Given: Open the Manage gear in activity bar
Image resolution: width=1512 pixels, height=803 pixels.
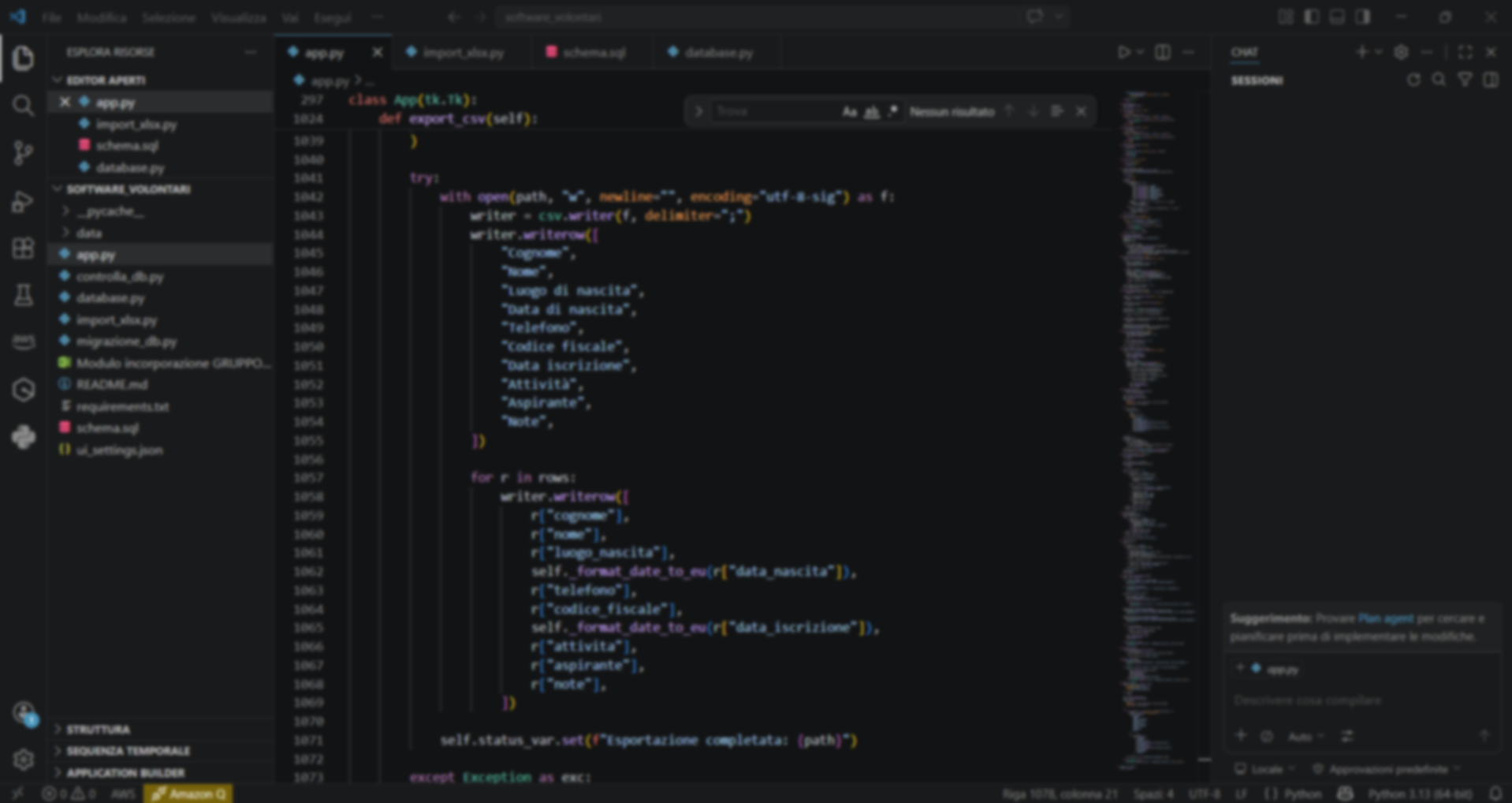Looking at the screenshot, I should pyautogui.click(x=24, y=760).
